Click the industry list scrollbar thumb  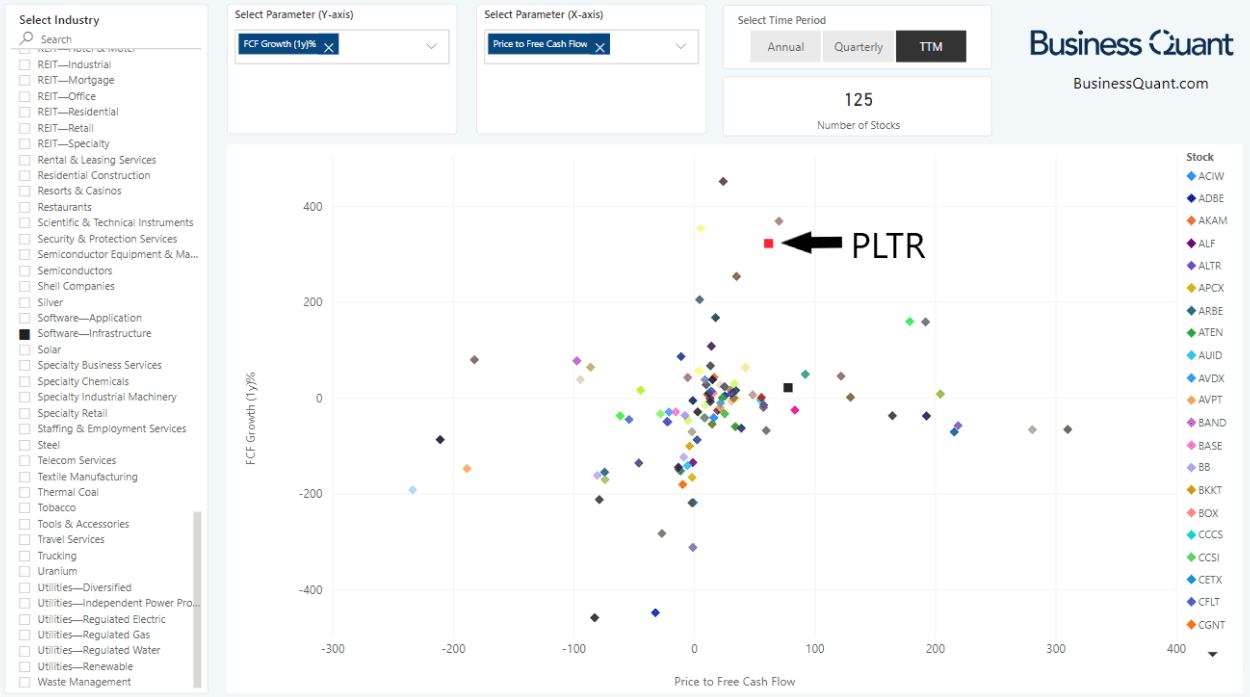point(197,600)
